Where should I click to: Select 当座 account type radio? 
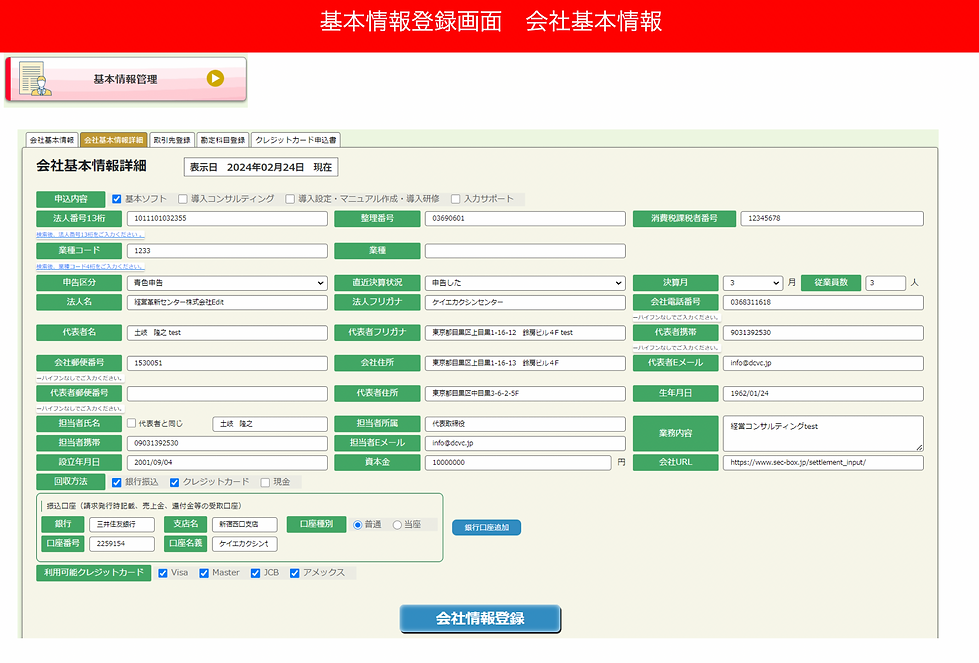[397, 525]
